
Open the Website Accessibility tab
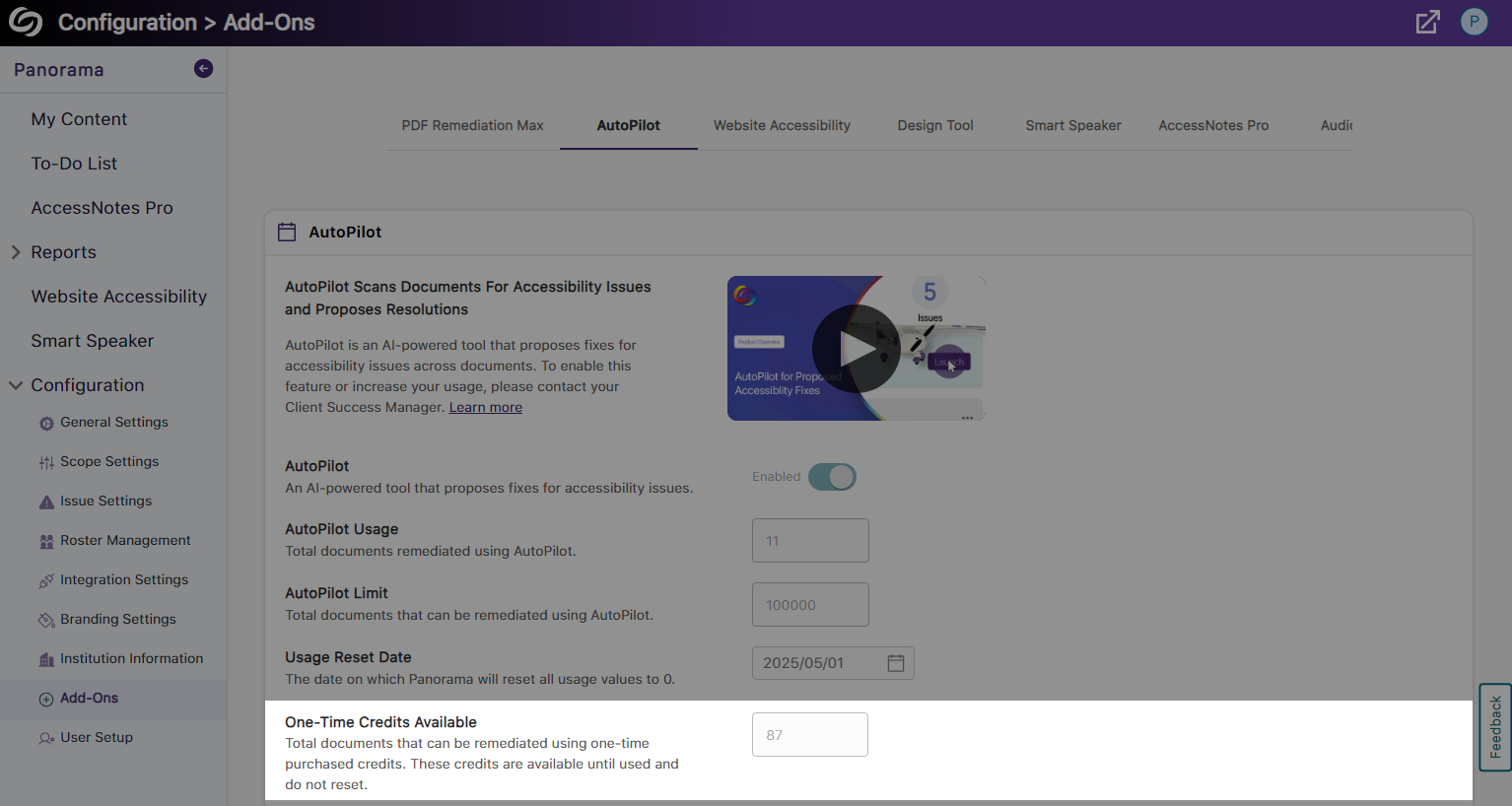tap(782, 125)
